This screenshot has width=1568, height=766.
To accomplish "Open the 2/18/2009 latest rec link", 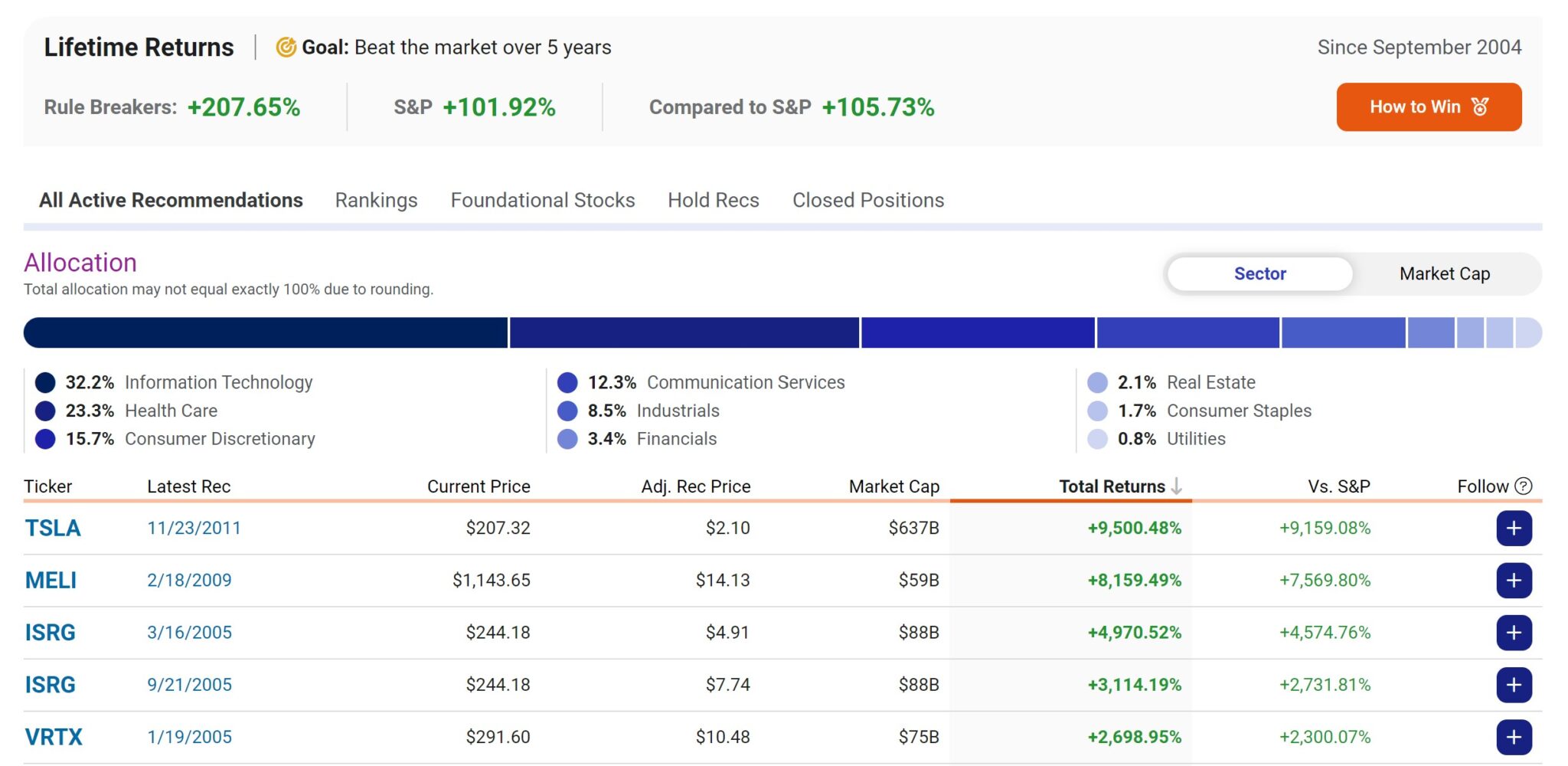I will click(189, 581).
